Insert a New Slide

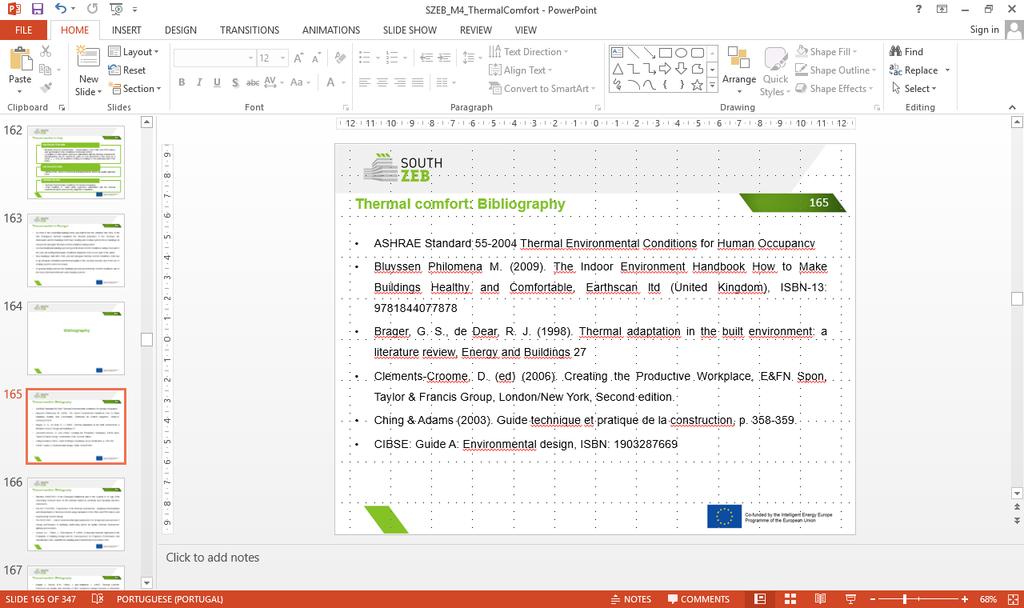[x=88, y=71]
